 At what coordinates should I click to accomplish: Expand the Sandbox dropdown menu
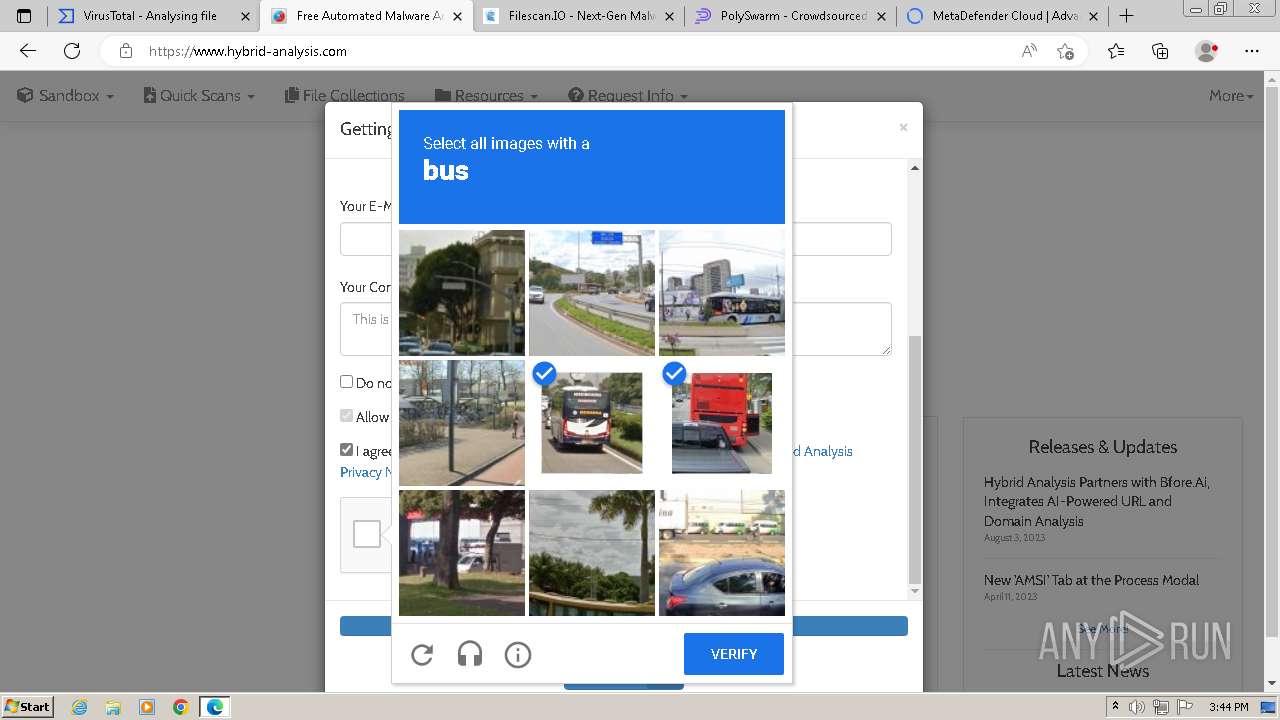click(x=65, y=96)
